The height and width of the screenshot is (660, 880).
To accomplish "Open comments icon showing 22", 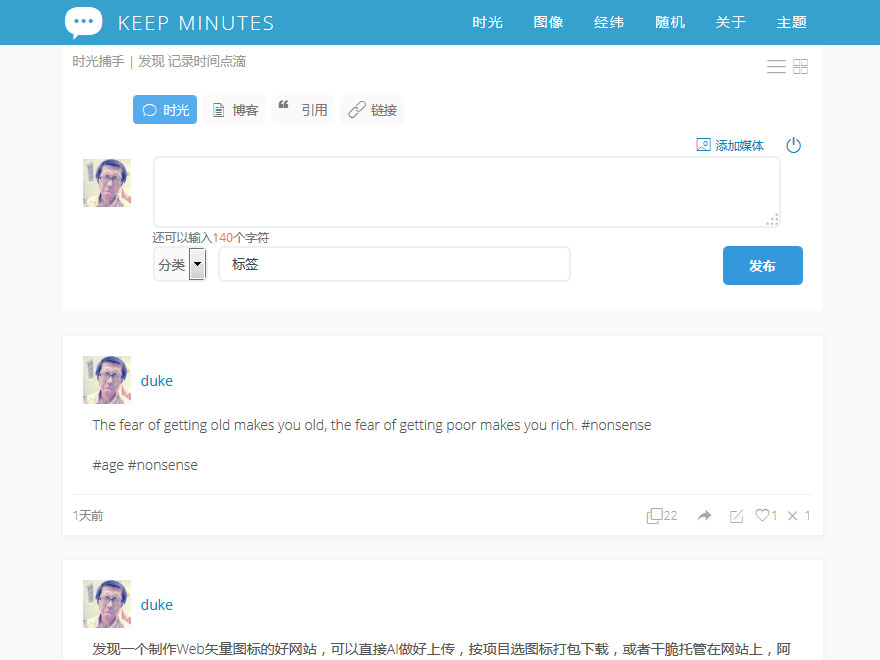I will point(655,516).
